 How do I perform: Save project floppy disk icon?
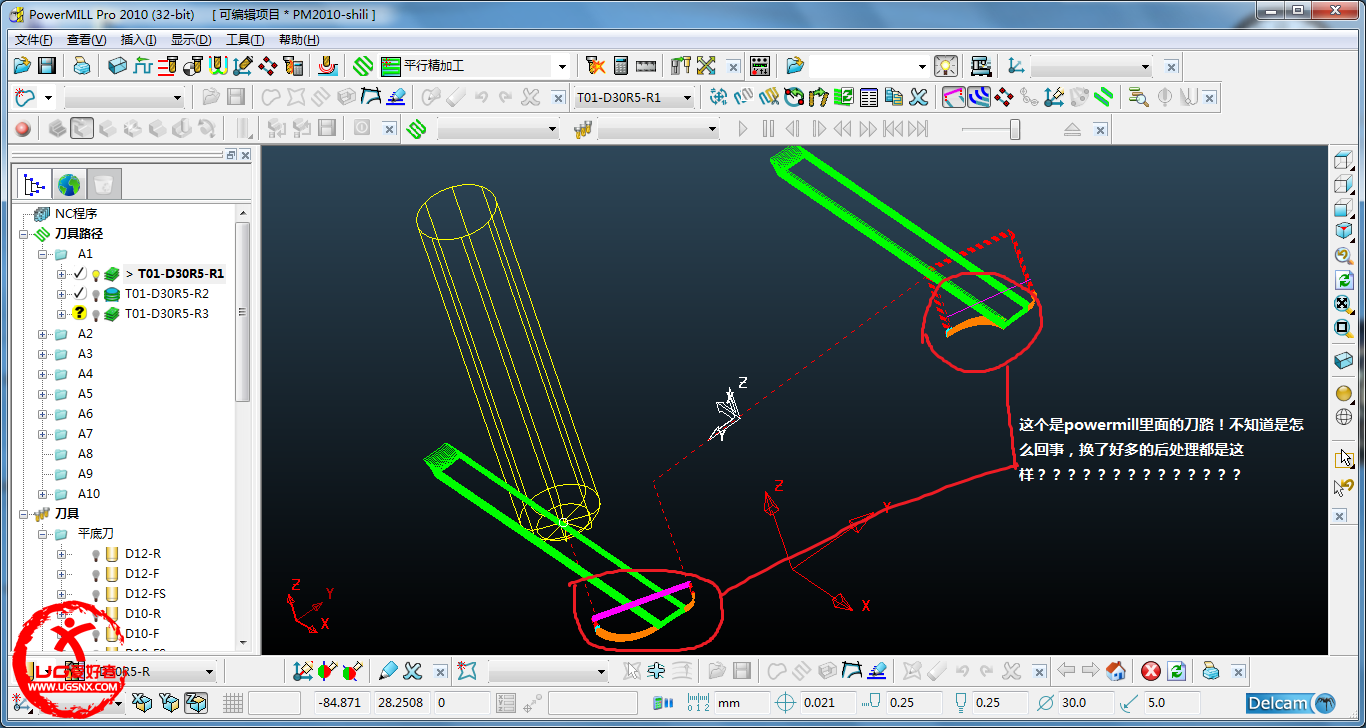coord(46,66)
